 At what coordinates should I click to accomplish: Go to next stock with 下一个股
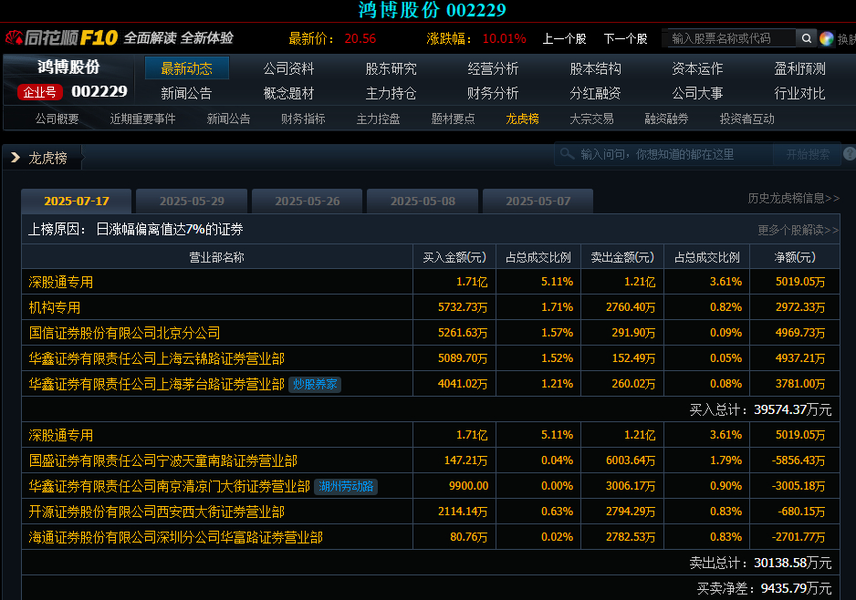pos(625,39)
